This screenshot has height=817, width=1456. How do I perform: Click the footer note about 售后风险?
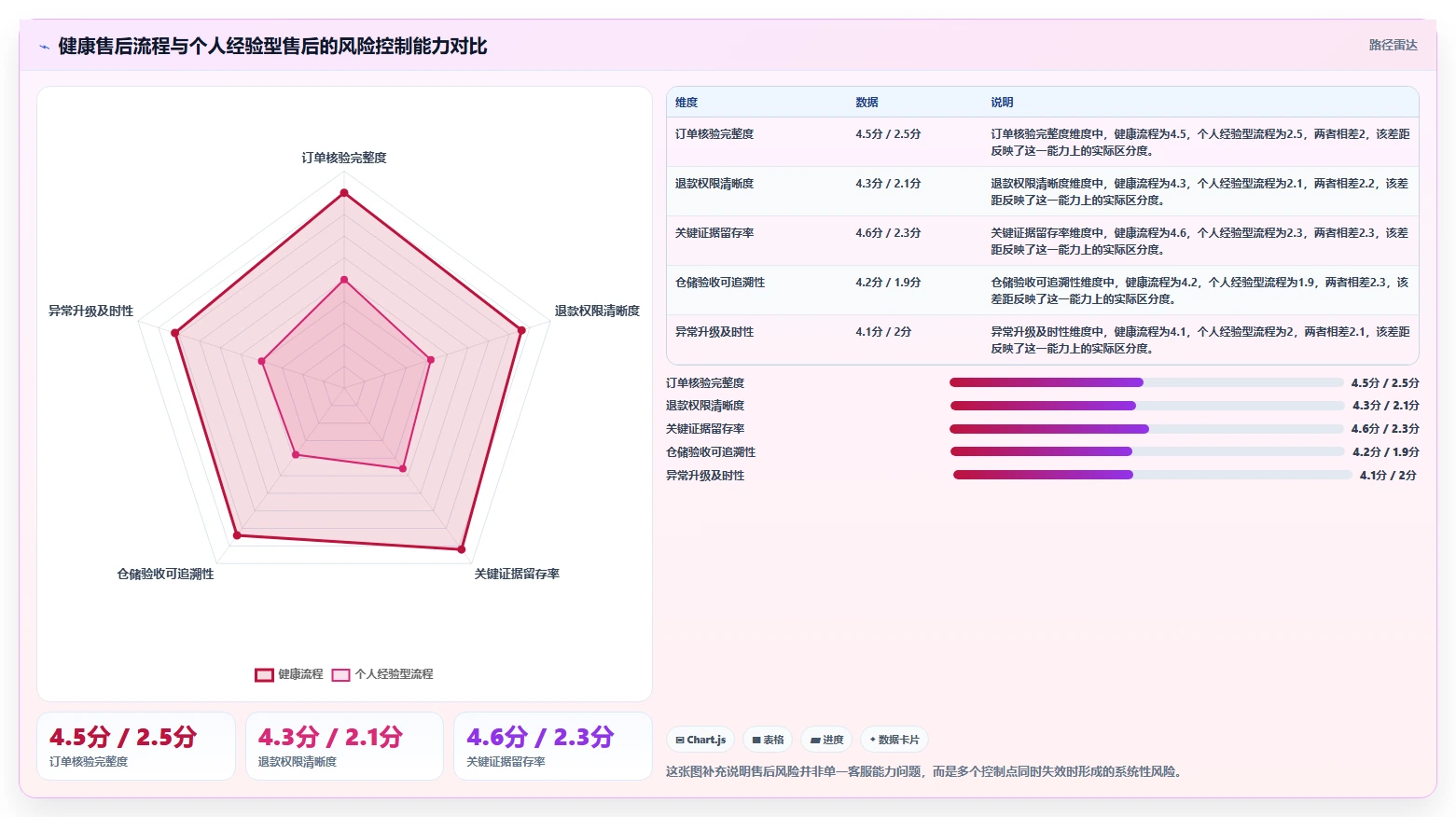(925, 771)
